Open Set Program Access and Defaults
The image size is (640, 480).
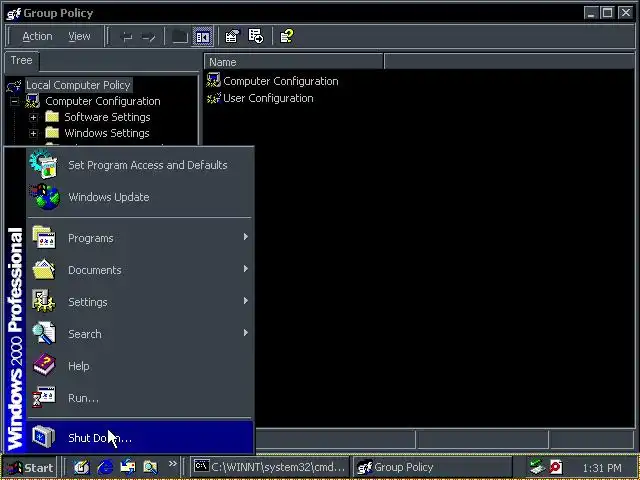click(x=140, y=165)
